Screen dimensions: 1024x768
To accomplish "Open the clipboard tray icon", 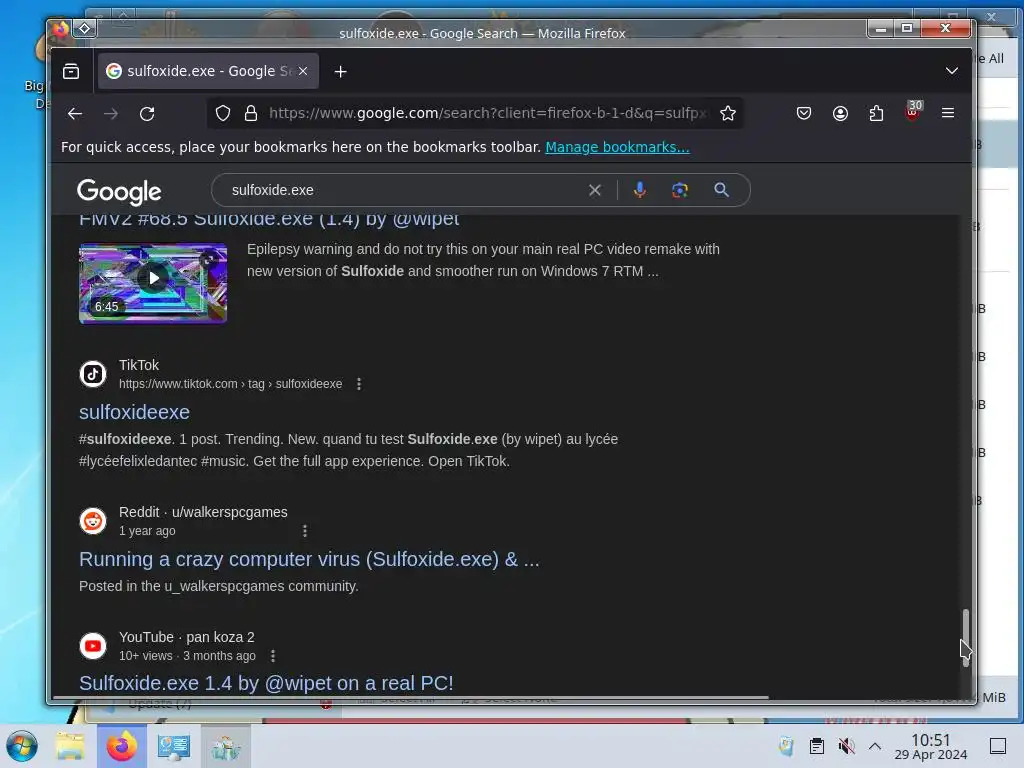I will click(816, 746).
